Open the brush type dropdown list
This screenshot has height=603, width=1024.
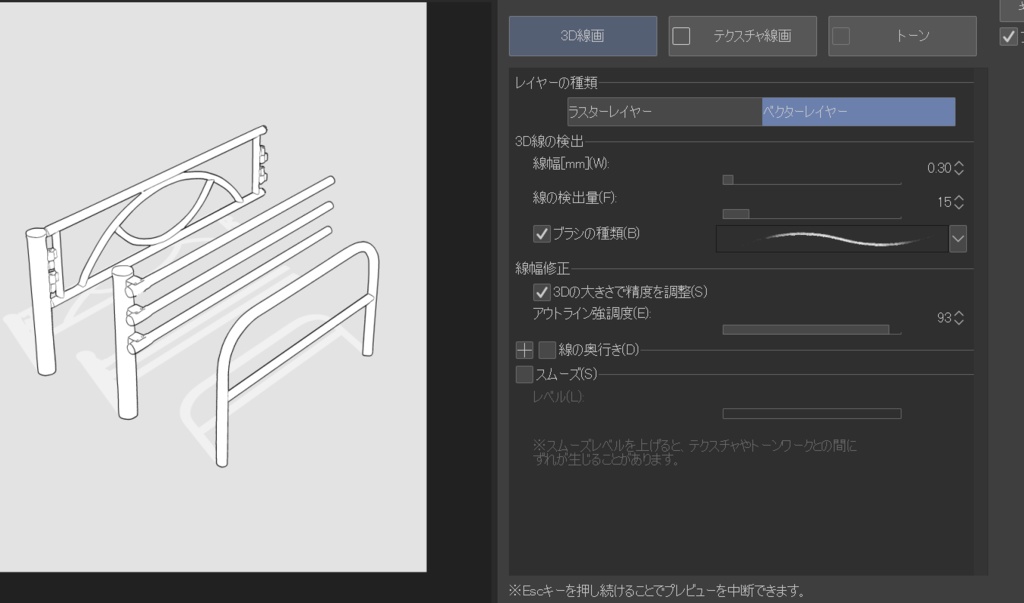click(957, 239)
